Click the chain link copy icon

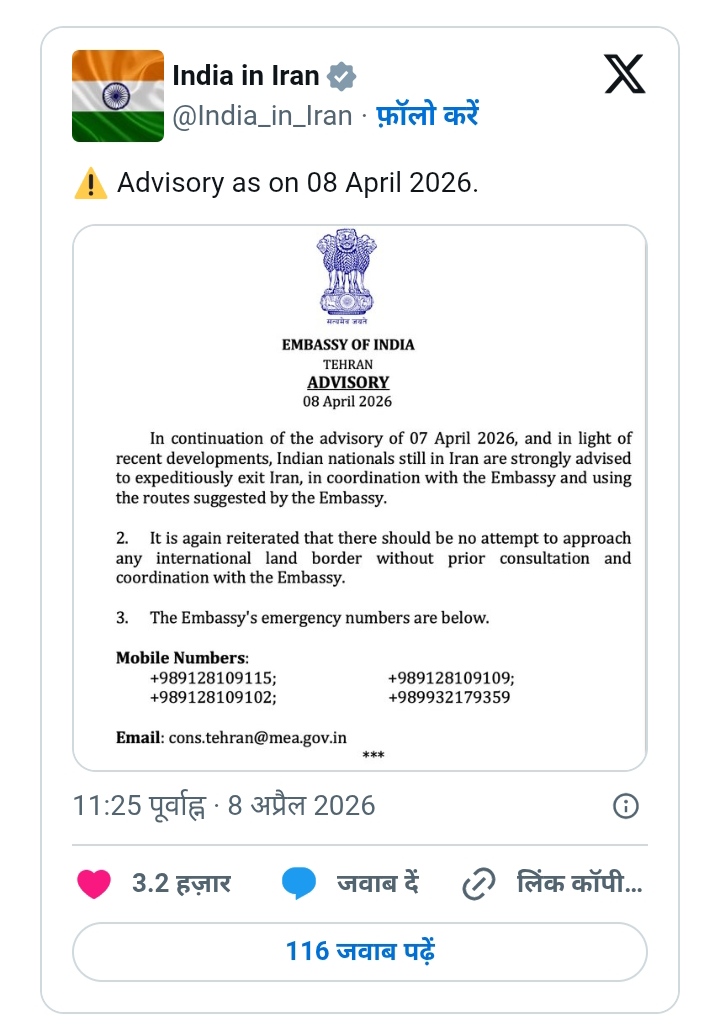pos(479,884)
